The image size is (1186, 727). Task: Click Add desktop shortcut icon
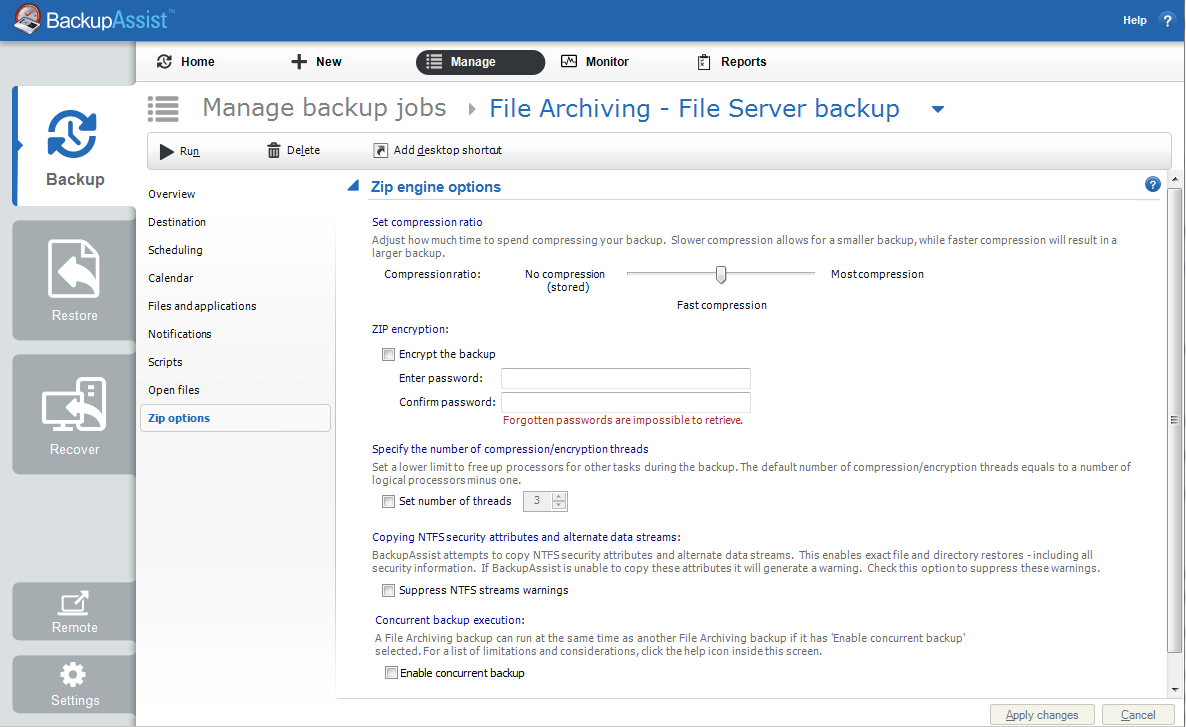coord(380,151)
